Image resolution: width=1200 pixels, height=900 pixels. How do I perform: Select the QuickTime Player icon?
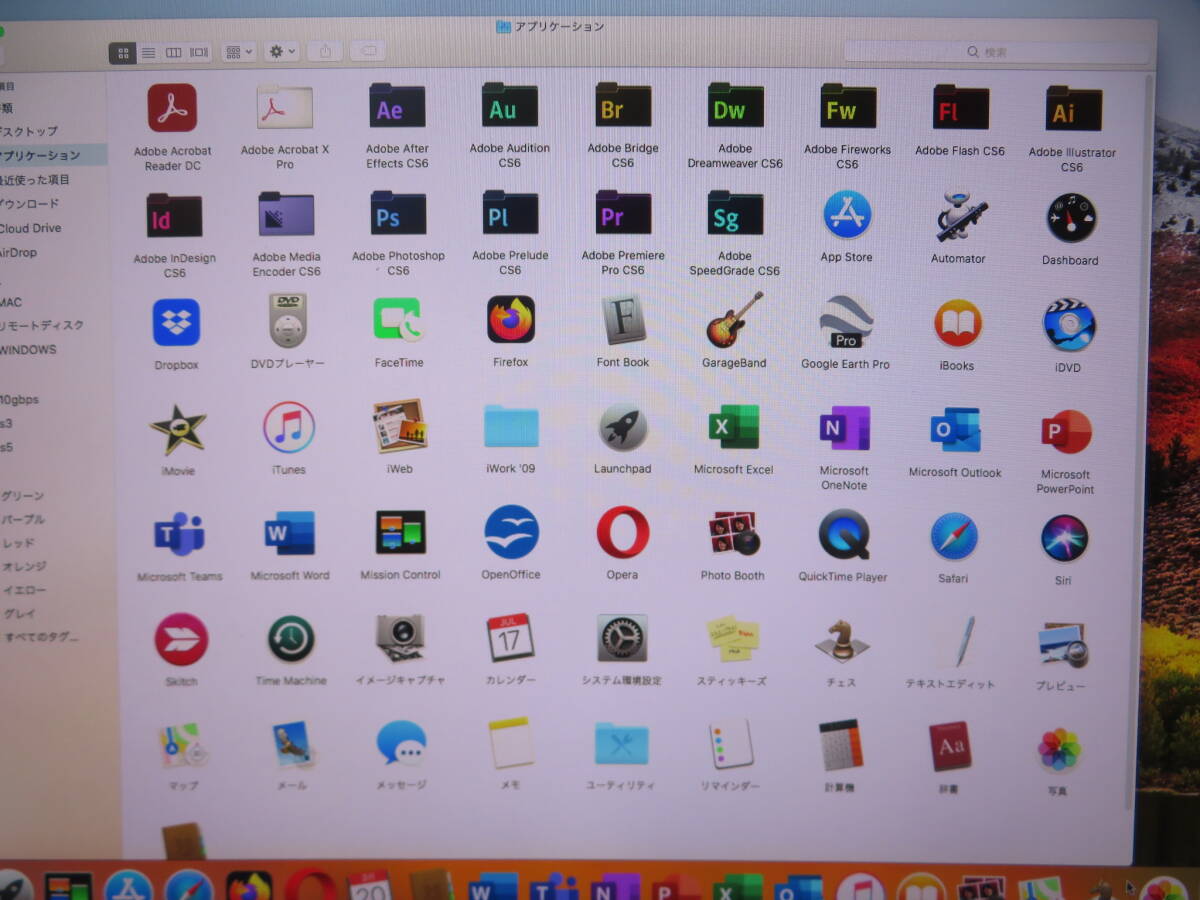coord(844,535)
